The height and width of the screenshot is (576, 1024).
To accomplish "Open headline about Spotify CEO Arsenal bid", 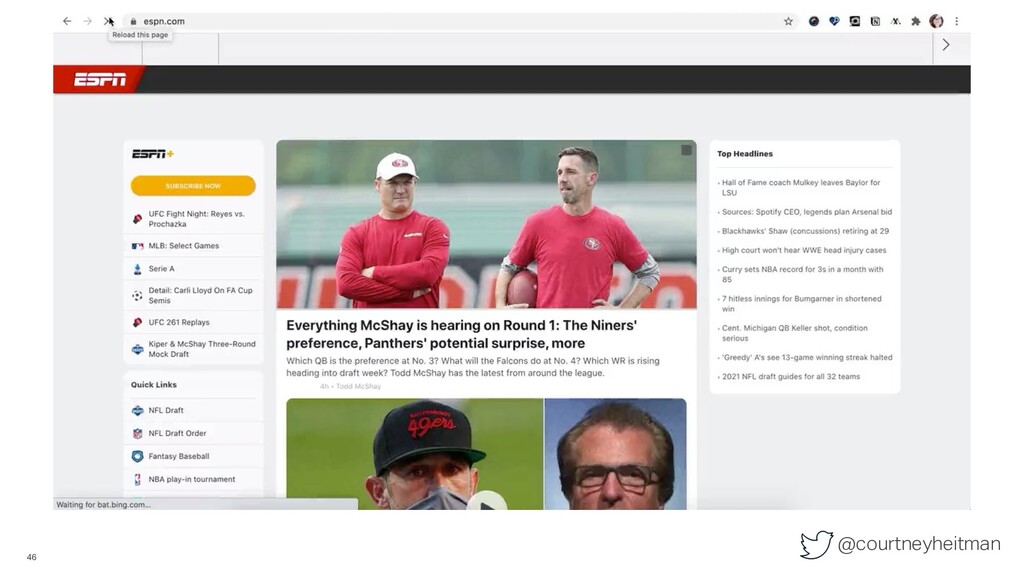I will tap(807, 212).
